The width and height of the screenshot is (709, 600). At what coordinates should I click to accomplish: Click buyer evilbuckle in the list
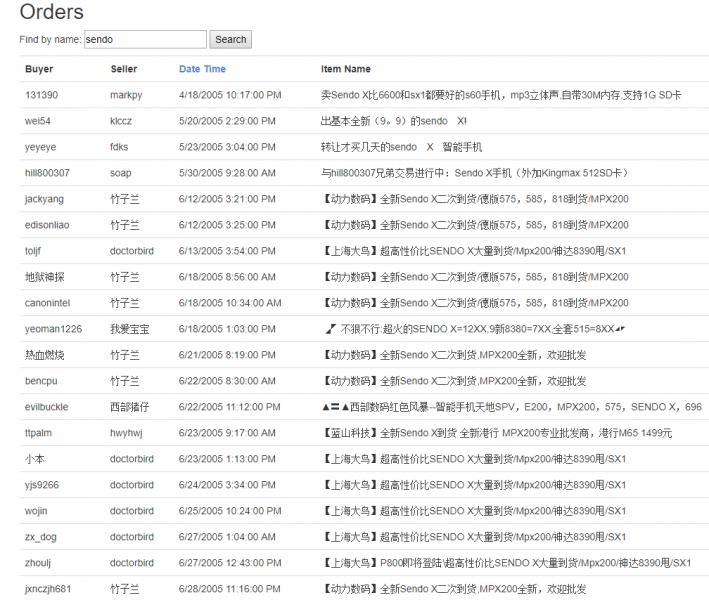coord(47,407)
